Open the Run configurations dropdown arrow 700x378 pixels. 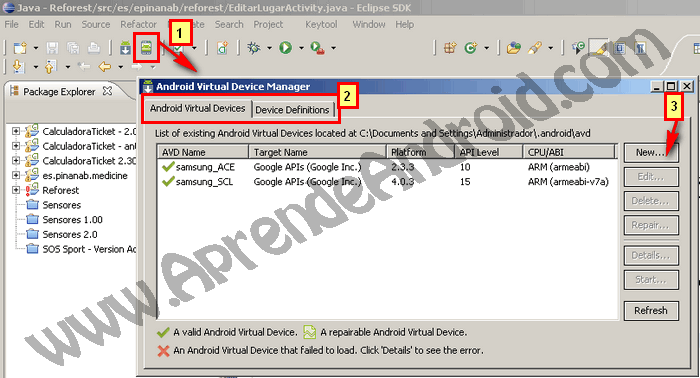(x=301, y=48)
